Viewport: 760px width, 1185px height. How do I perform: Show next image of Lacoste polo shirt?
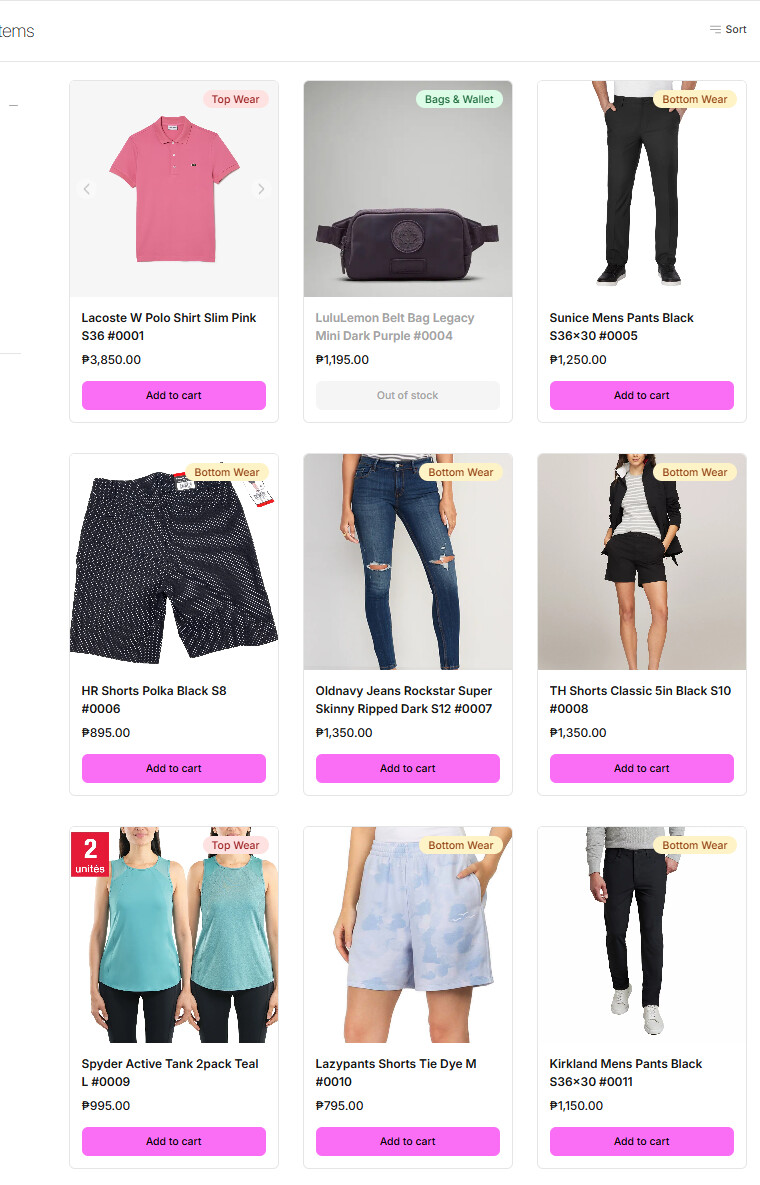click(261, 189)
